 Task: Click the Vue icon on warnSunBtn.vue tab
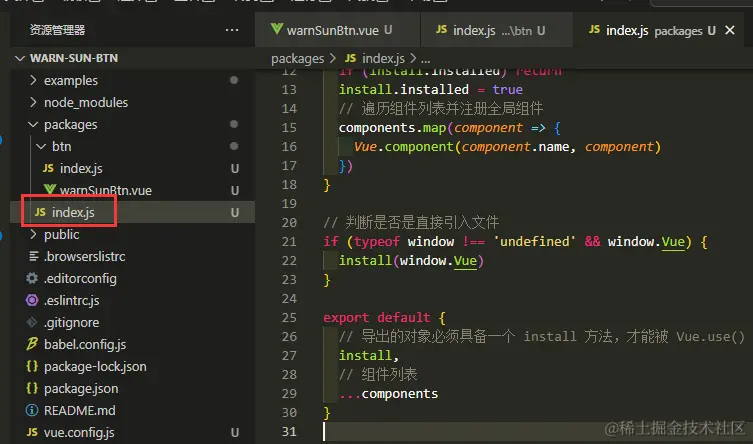point(277,29)
